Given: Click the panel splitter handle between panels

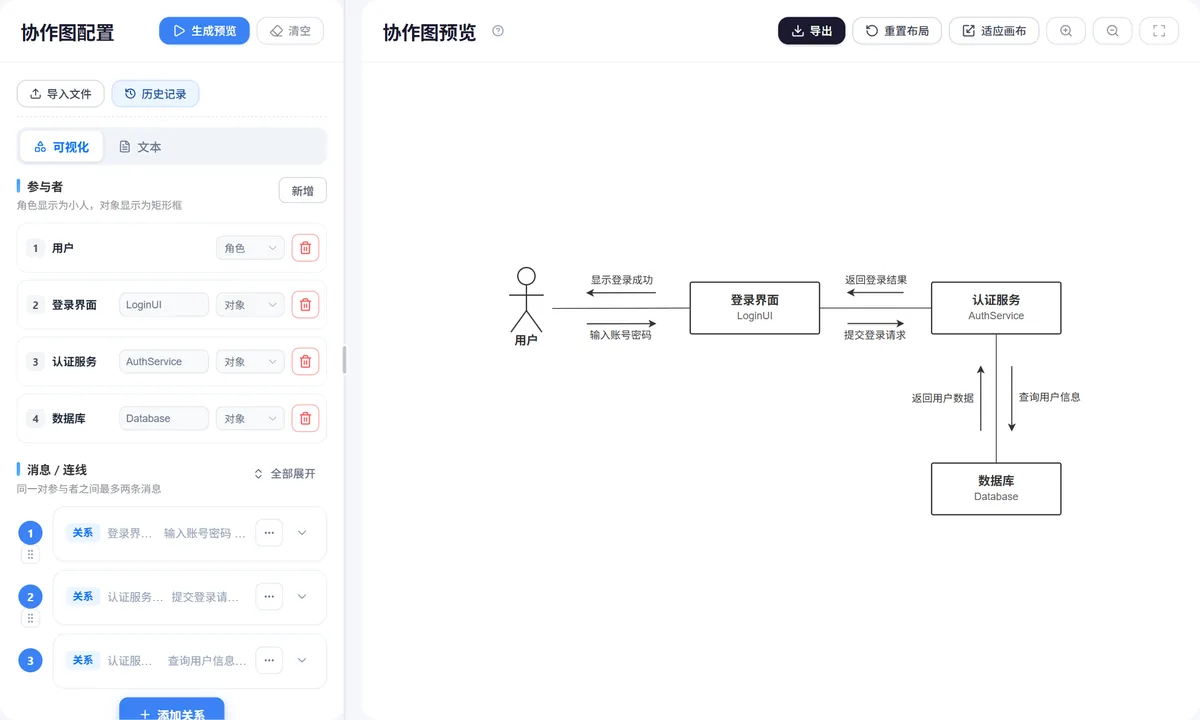Looking at the screenshot, I should pyautogui.click(x=345, y=360).
